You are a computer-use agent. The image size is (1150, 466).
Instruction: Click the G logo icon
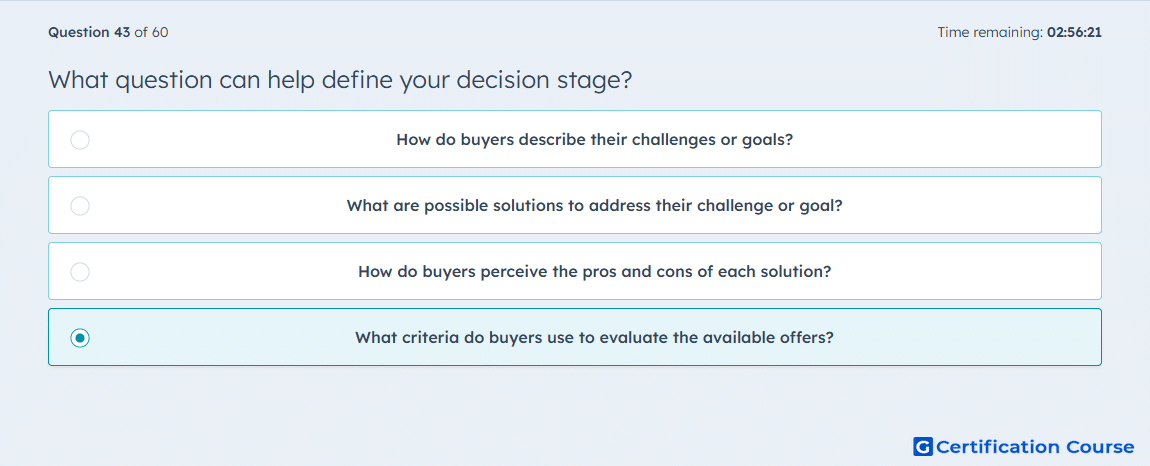click(923, 446)
